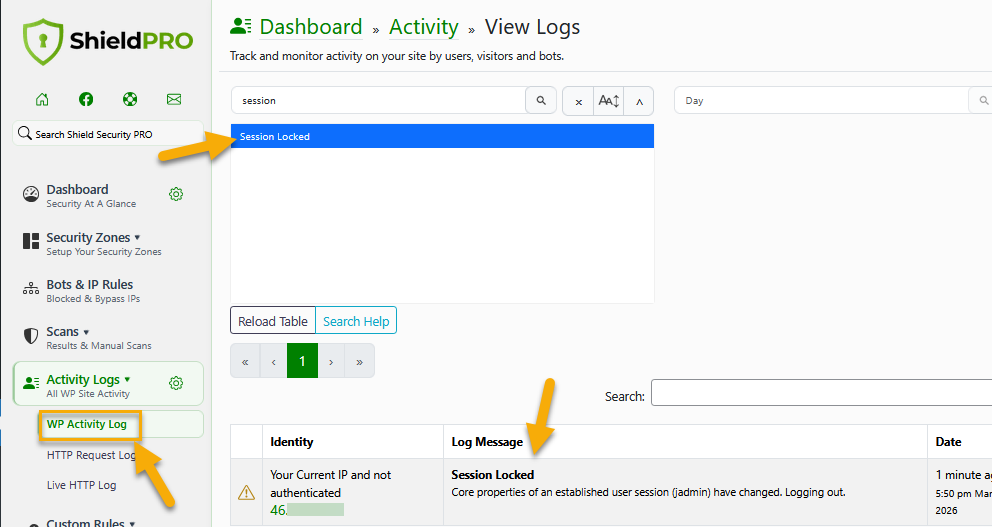Collapse the Activity Logs menu
The width and height of the screenshot is (992, 527).
coord(89,385)
